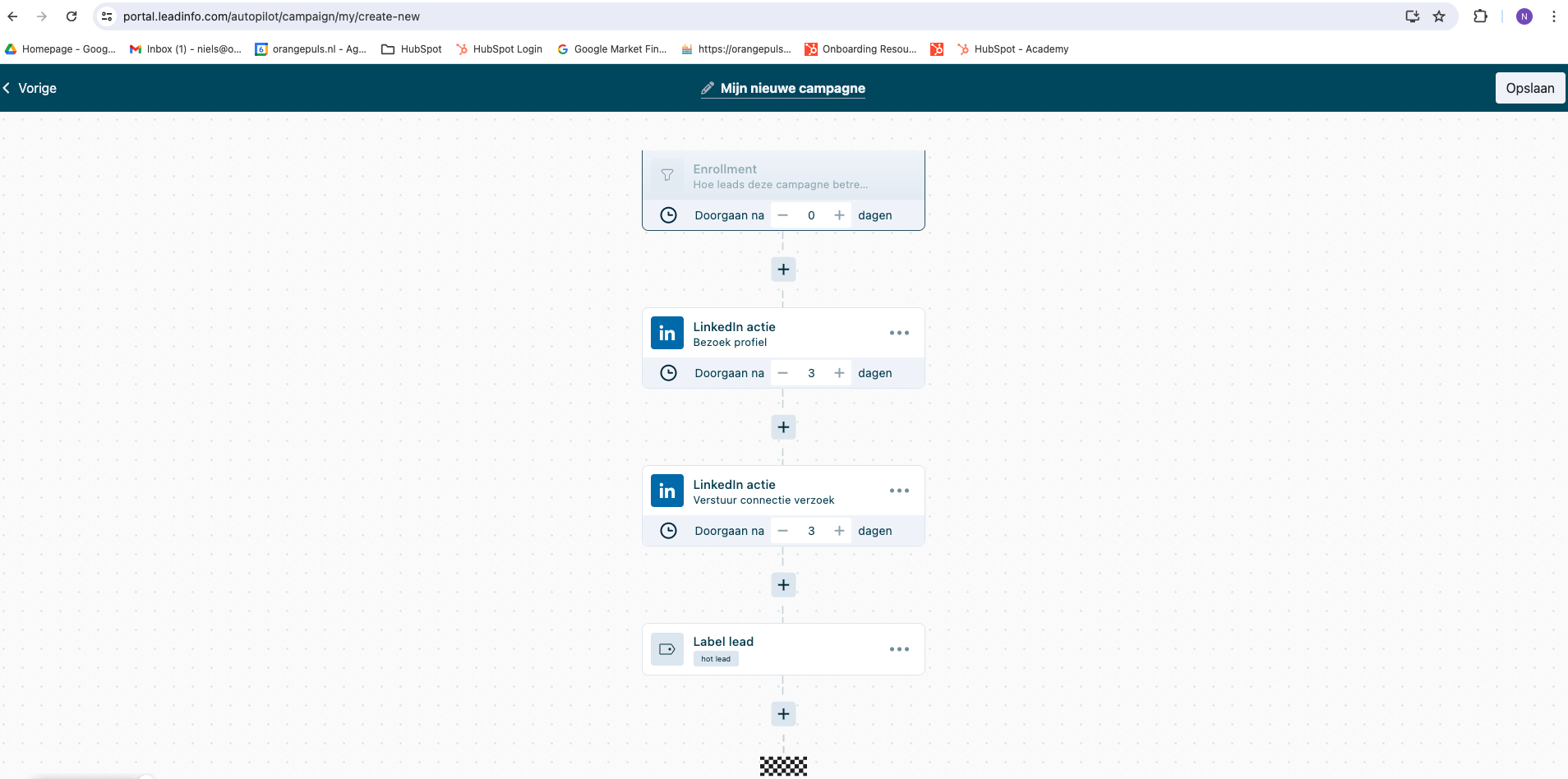Click LinkedIn icon on Bezoek profiel step
This screenshot has width=1568, height=779.
click(x=667, y=333)
